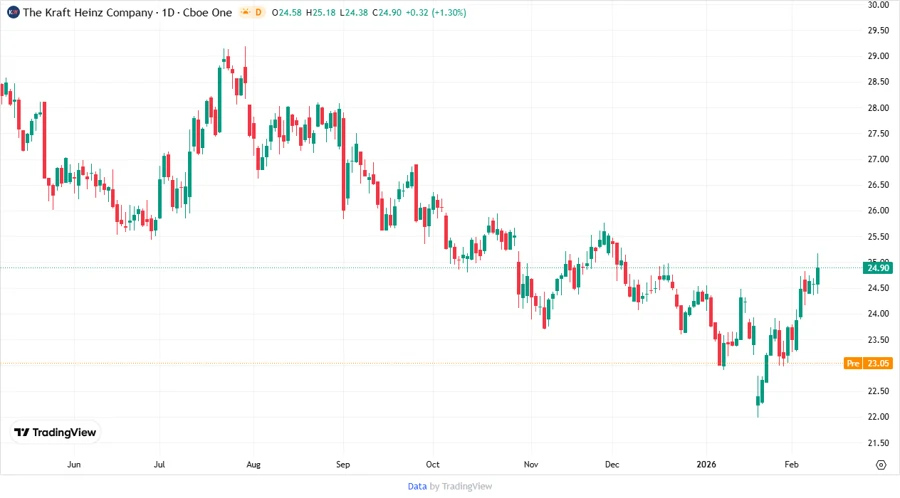
Task: Click the 27.00 price scale label
Action: pos(878,159)
